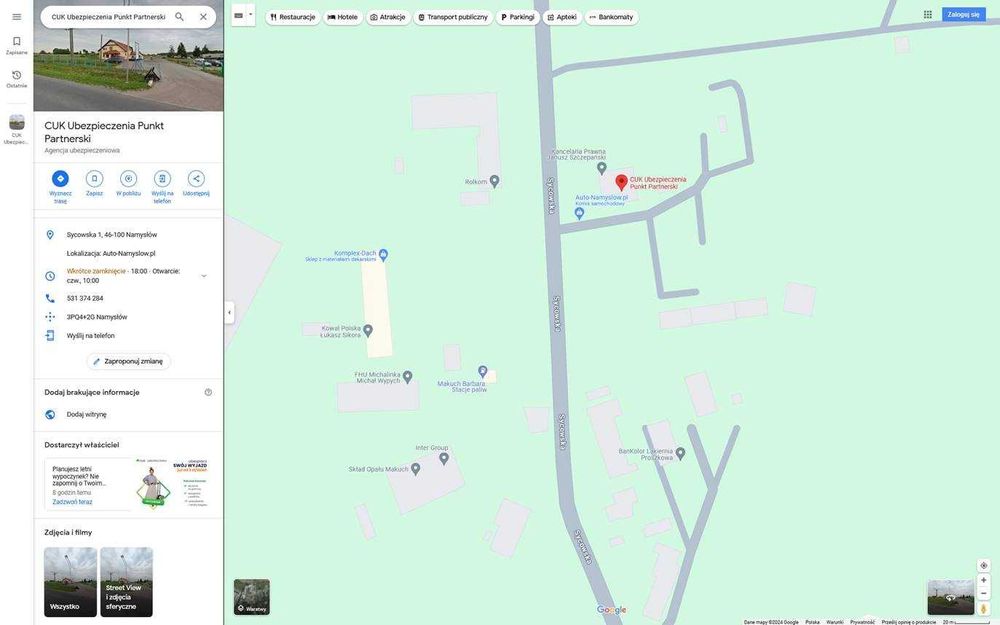Screen dimensions: 1000x625
Task: Click the Zaproponuj zmianę button
Action: coord(128,362)
